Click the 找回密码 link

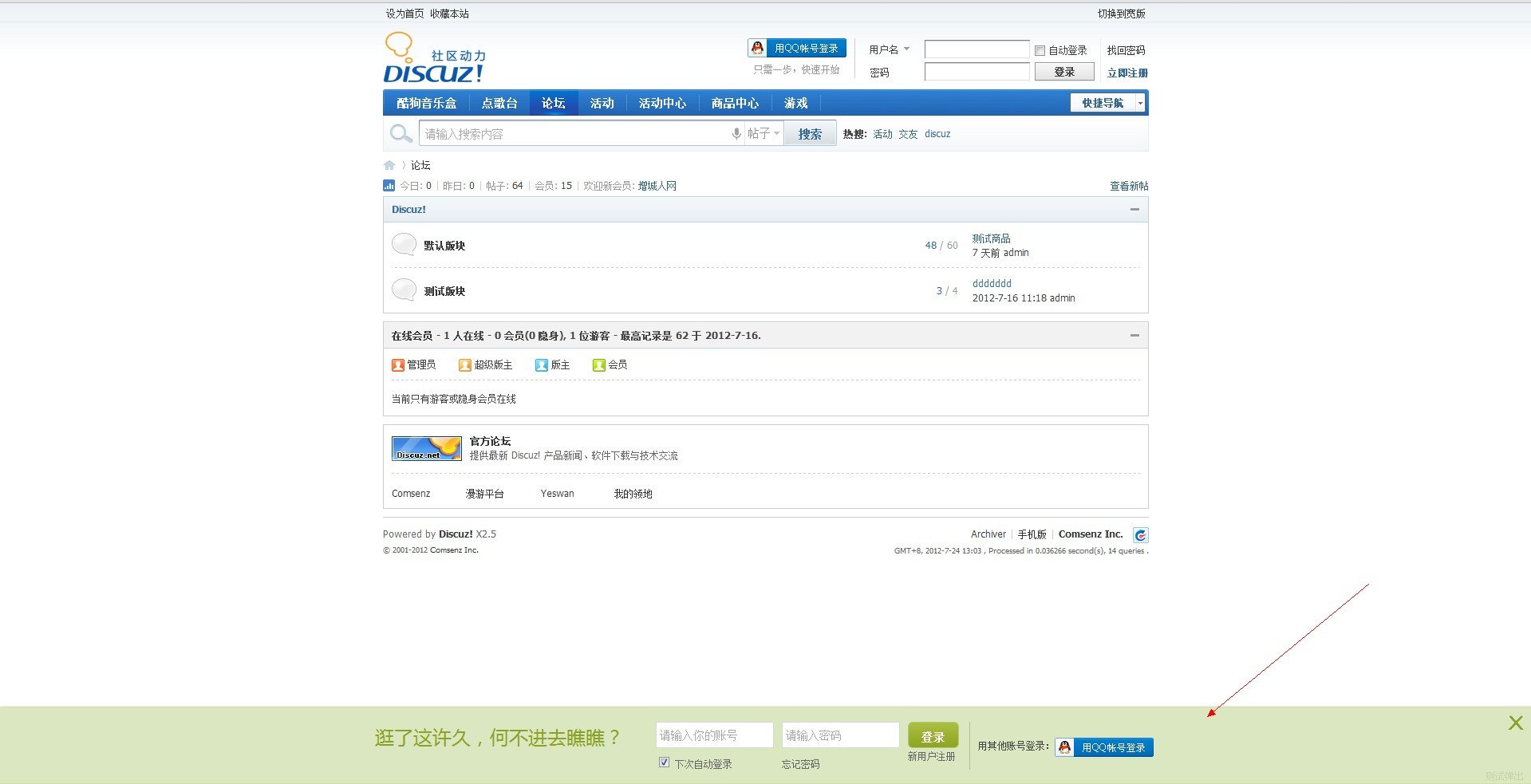click(x=1126, y=50)
